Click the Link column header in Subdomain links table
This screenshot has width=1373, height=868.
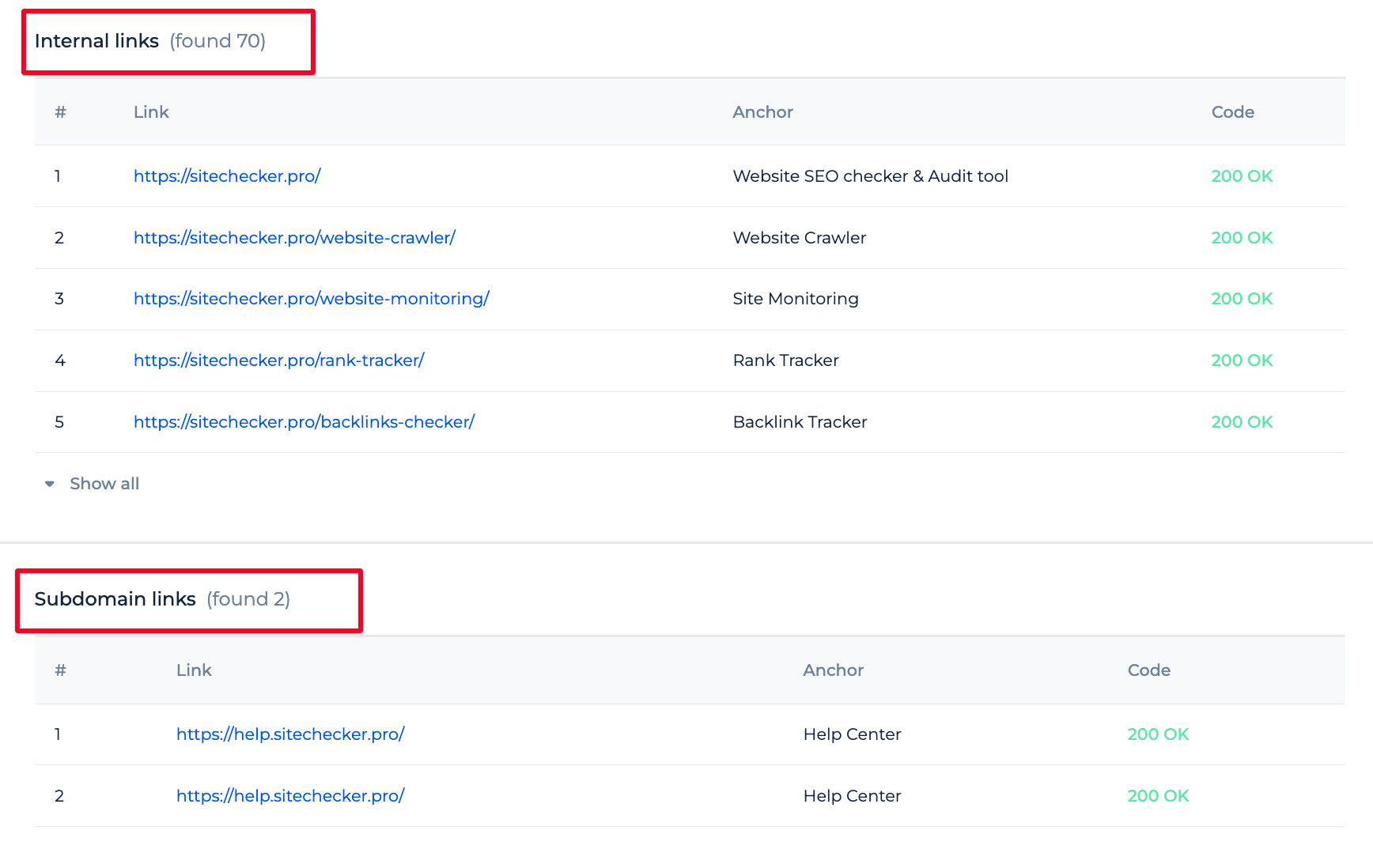(x=194, y=670)
